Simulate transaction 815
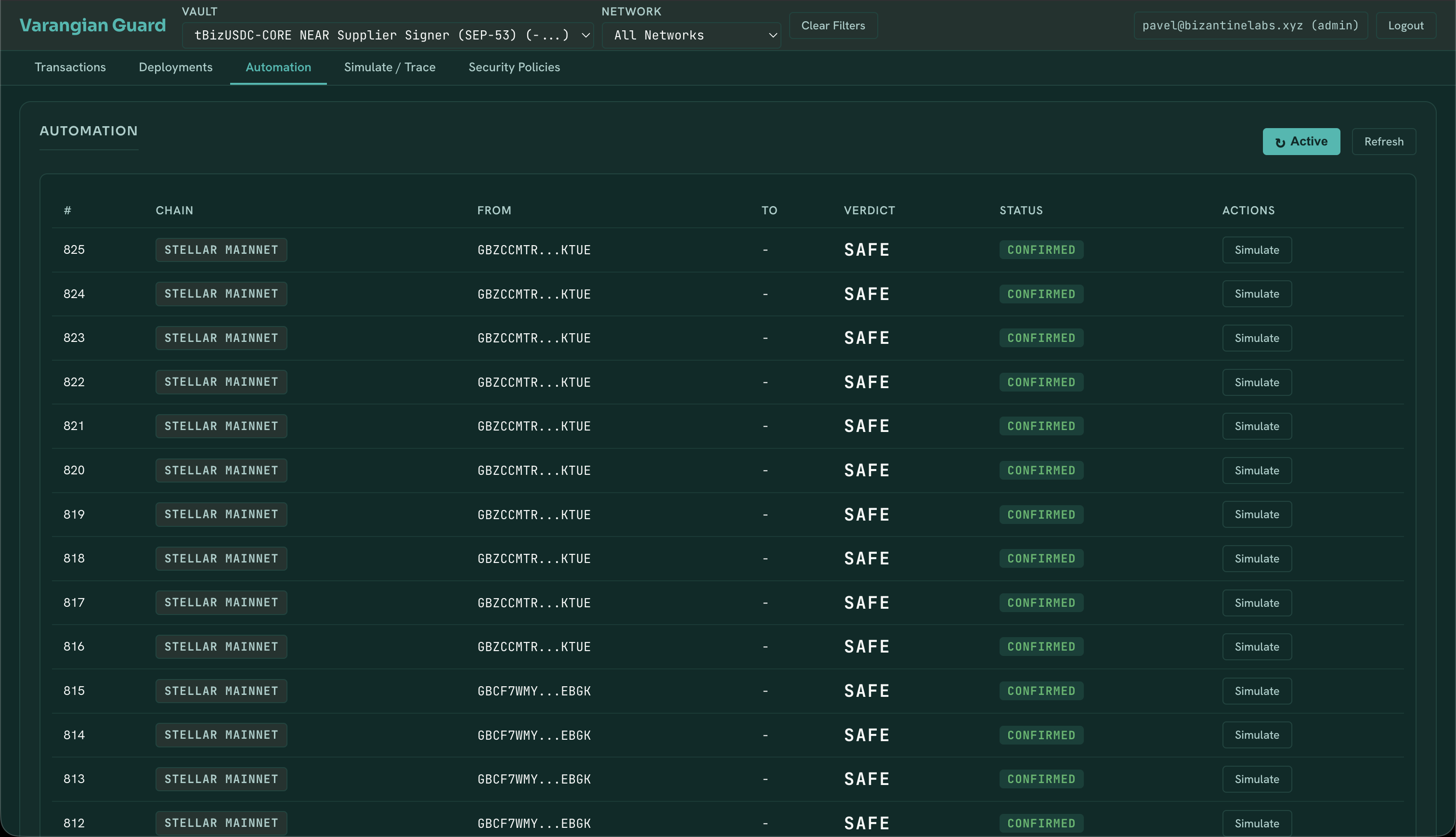 [x=1257, y=691]
